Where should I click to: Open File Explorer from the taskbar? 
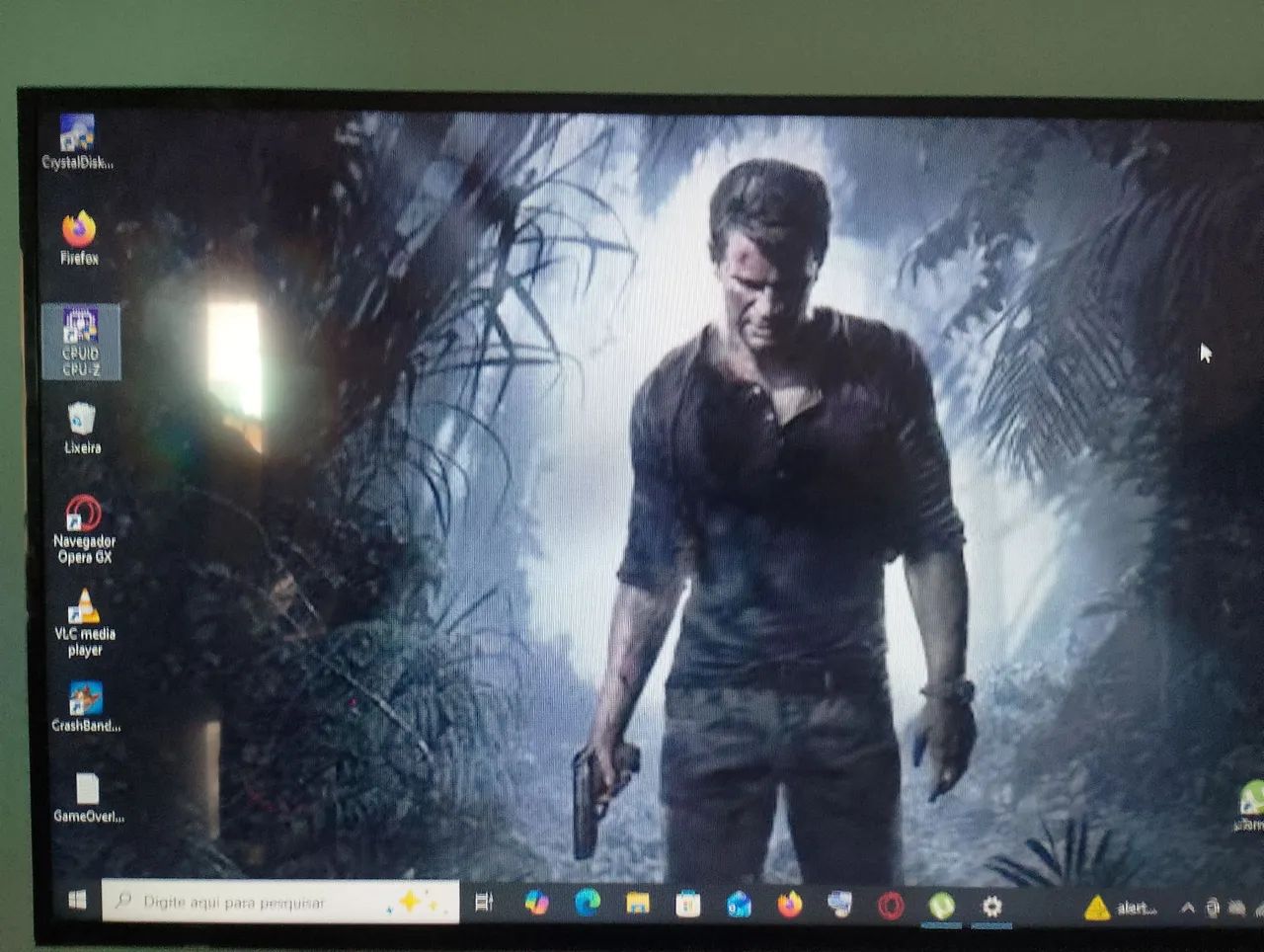click(638, 904)
